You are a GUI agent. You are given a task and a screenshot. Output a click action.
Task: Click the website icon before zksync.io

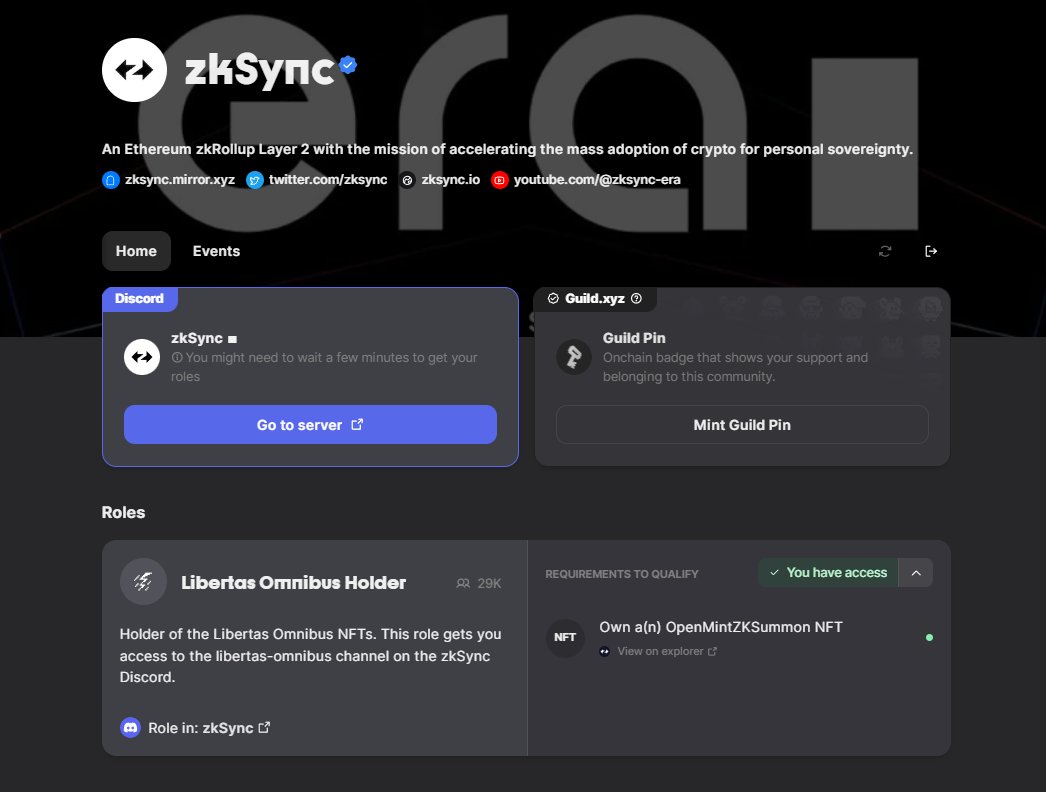(x=407, y=180)
